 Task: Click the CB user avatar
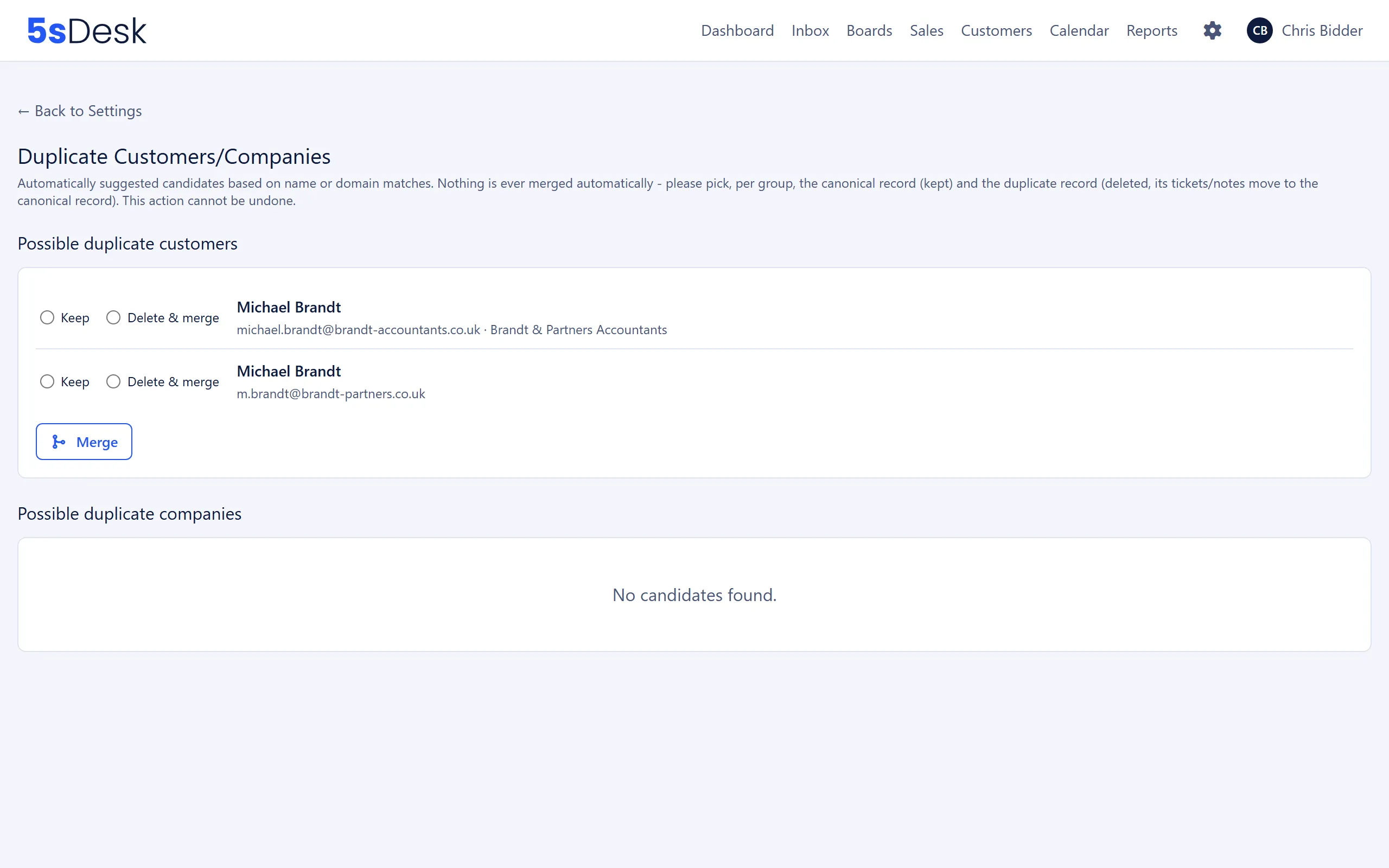point(1259,30)
